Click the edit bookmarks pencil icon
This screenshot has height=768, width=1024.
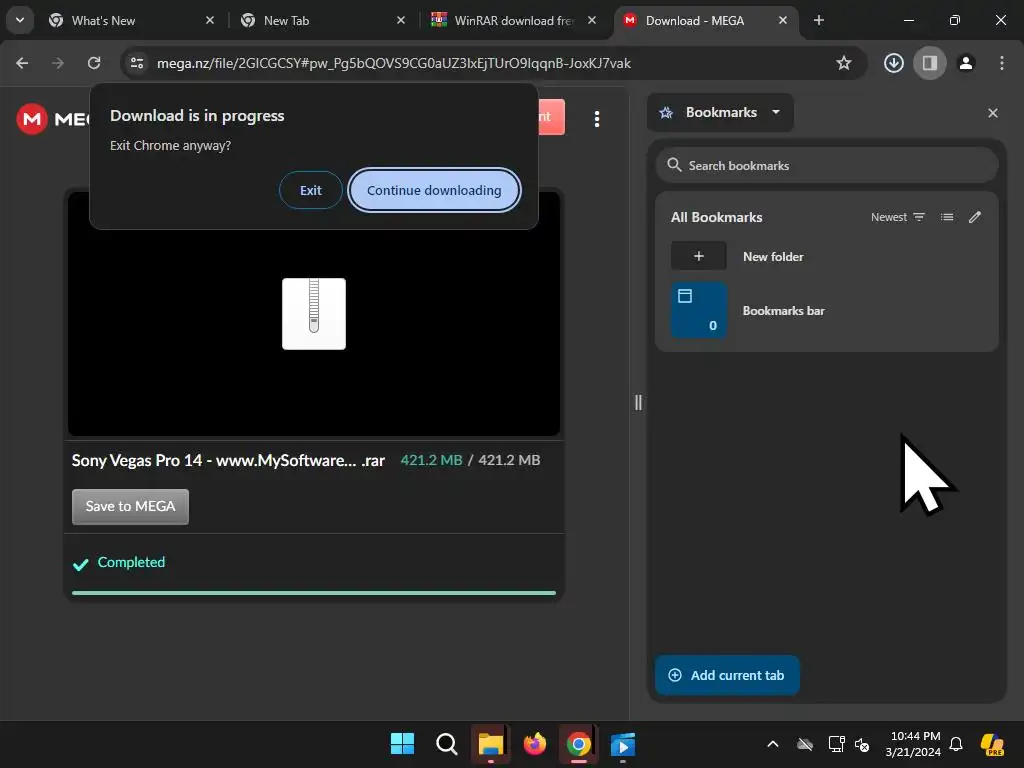tap(974, 217)
